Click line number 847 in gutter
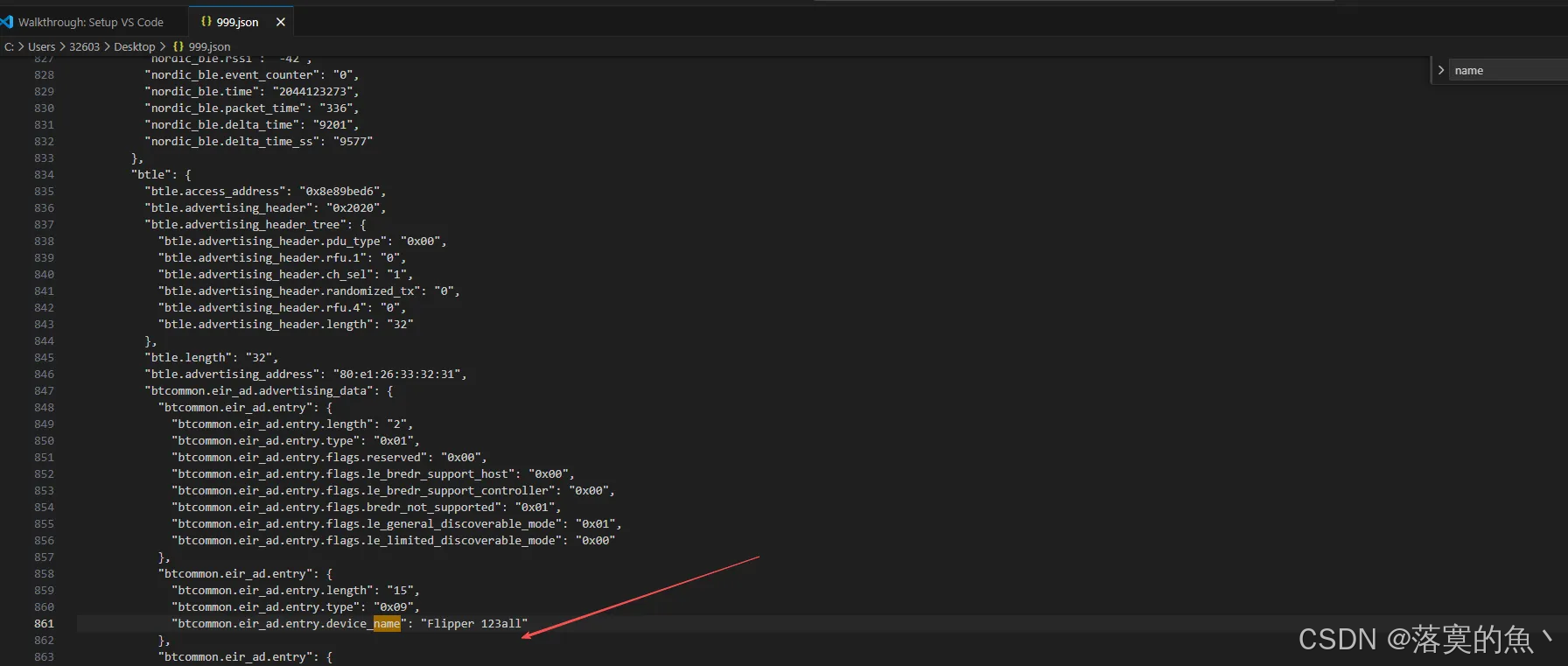 [44, 390]
